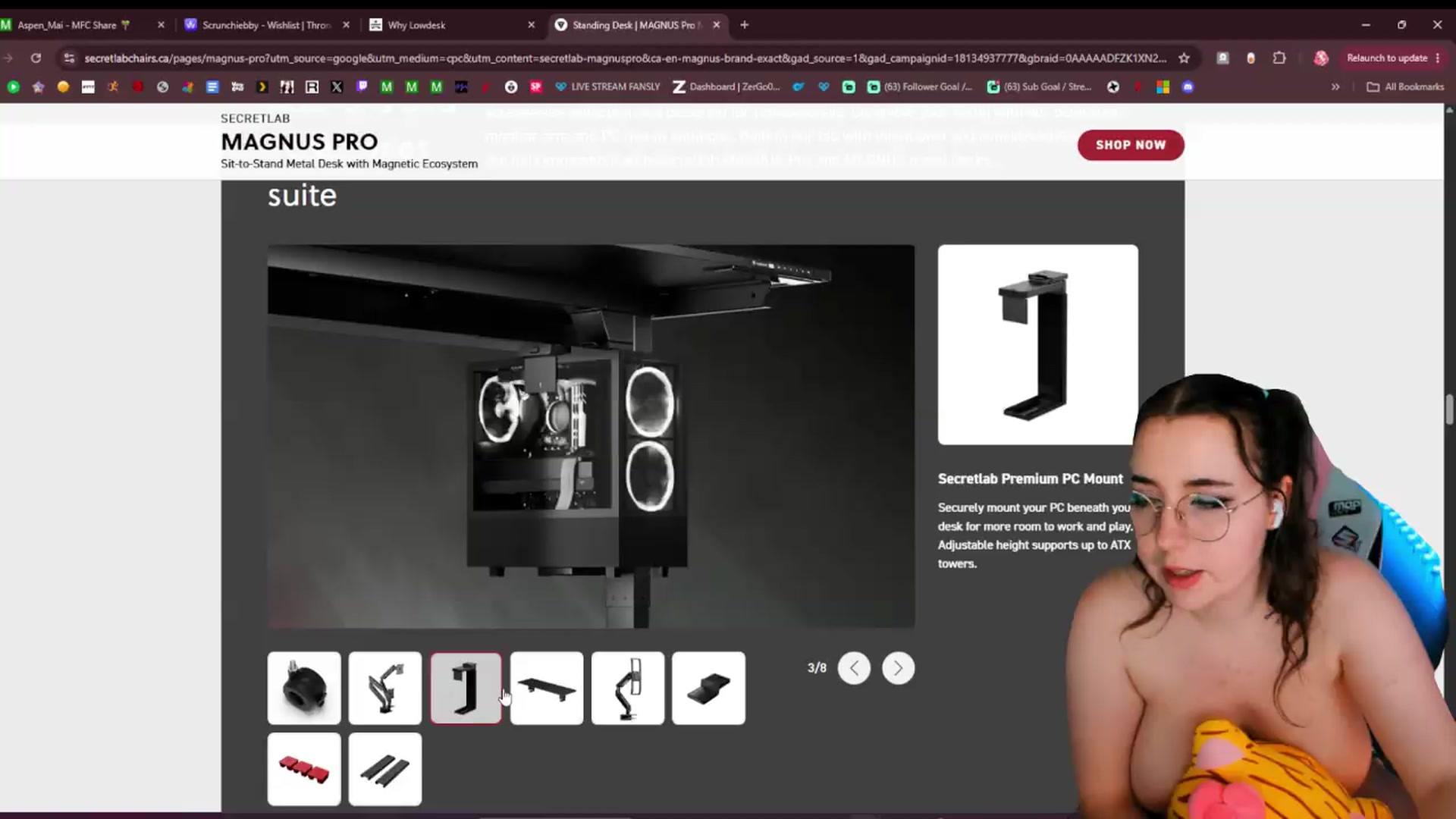This screenshot has width=1456, height=819.
Task: Select the single monitor arm thumbnail
Action: coord(628,688)
